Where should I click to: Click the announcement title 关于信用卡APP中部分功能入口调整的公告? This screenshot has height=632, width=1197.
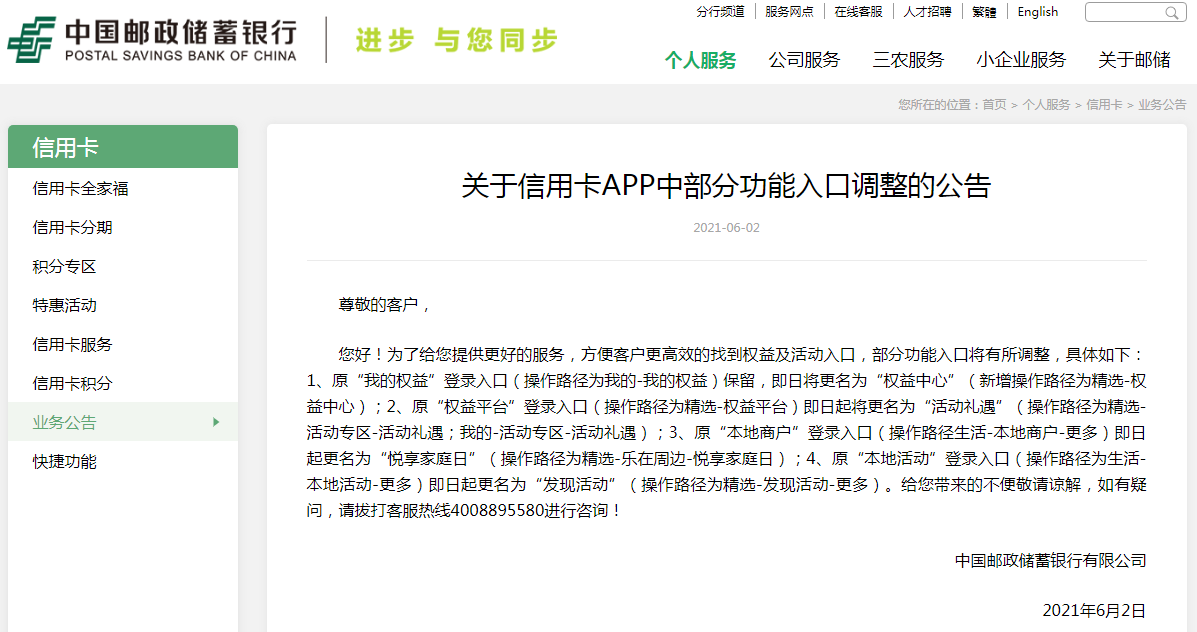pyautogui.click(x=726, y=185)
